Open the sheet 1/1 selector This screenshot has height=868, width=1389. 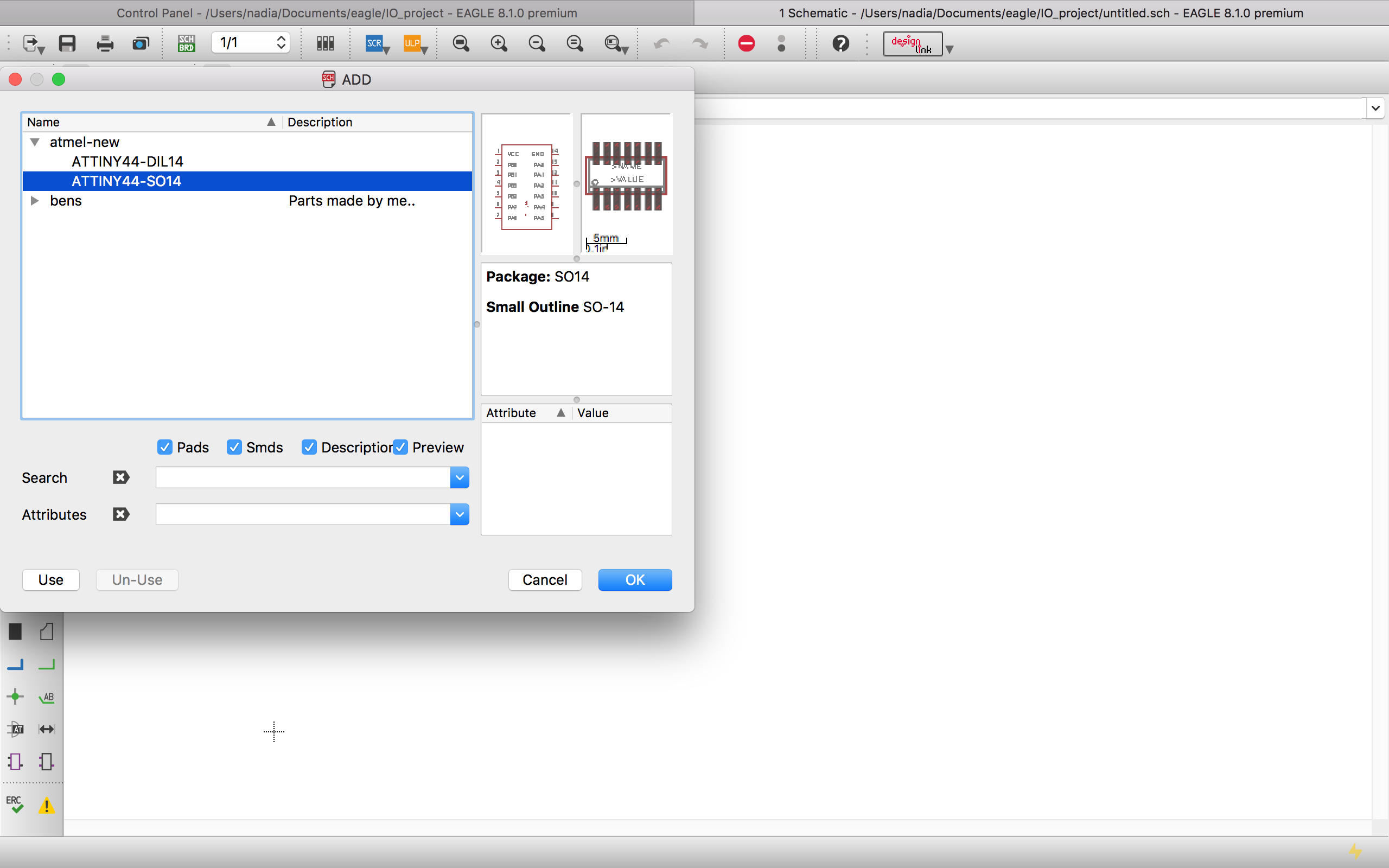(251, 42)
